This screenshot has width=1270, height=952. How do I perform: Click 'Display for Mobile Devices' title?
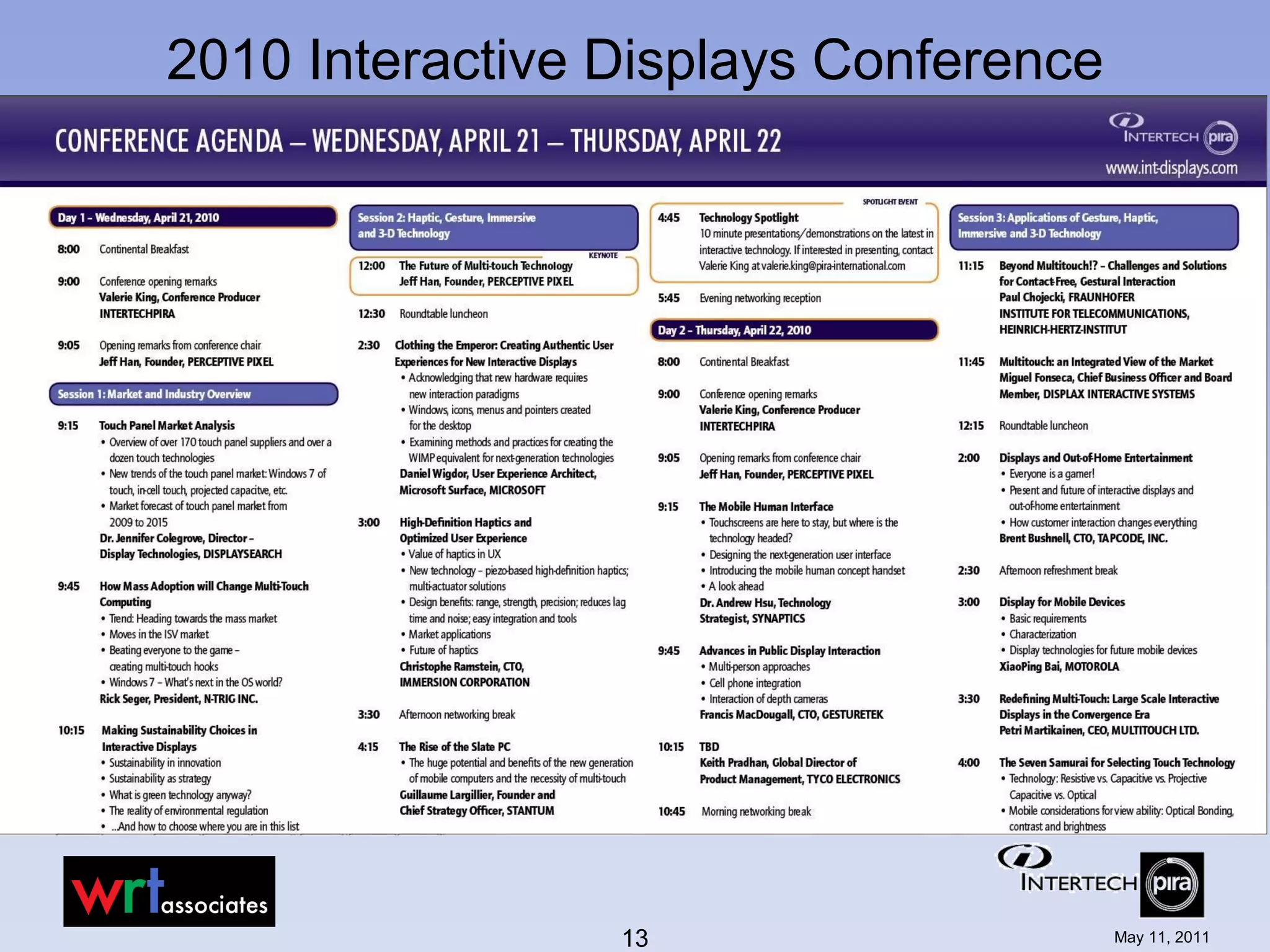point(1062,602)
